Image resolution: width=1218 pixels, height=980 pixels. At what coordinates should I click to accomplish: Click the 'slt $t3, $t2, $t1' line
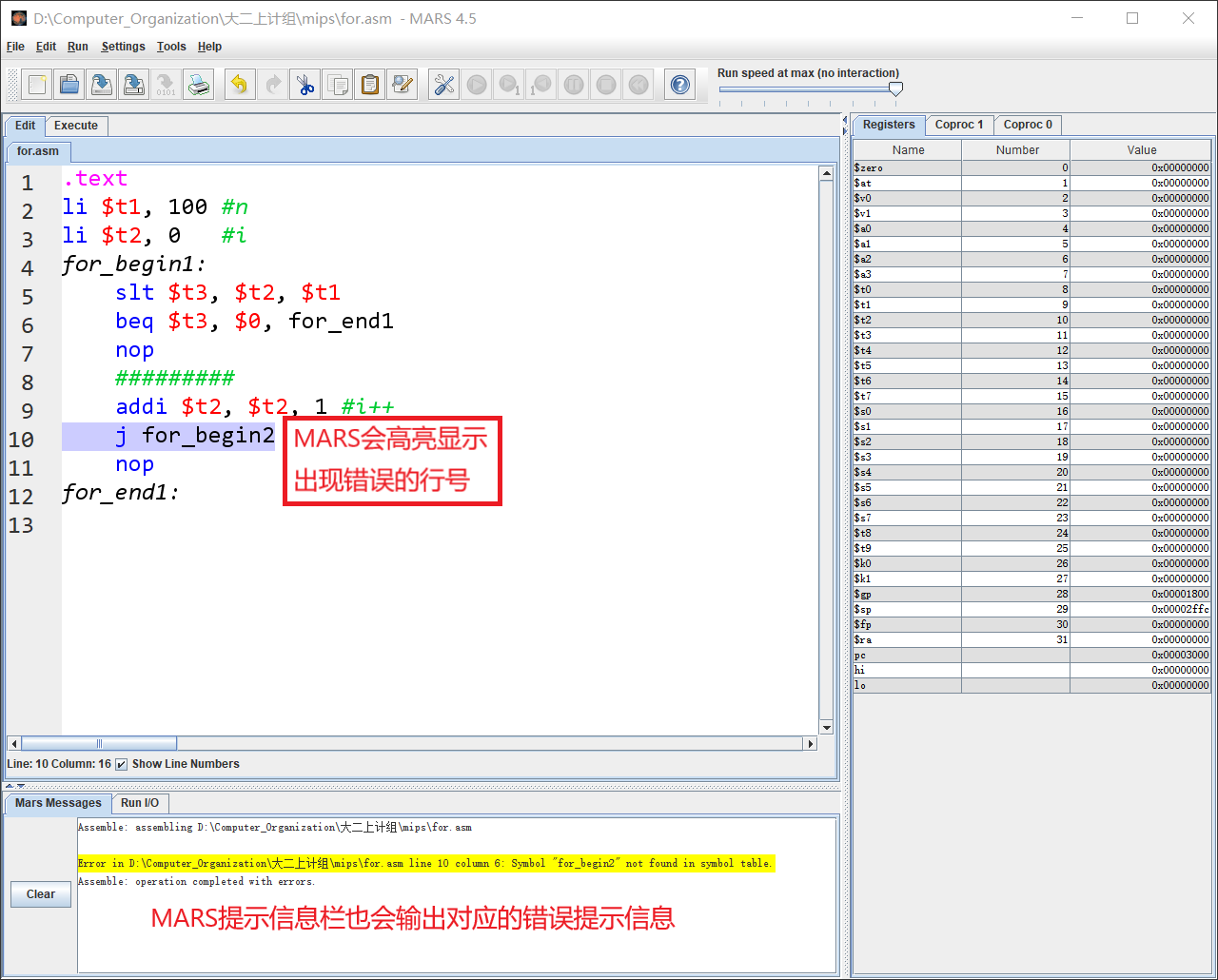point(227,293)
